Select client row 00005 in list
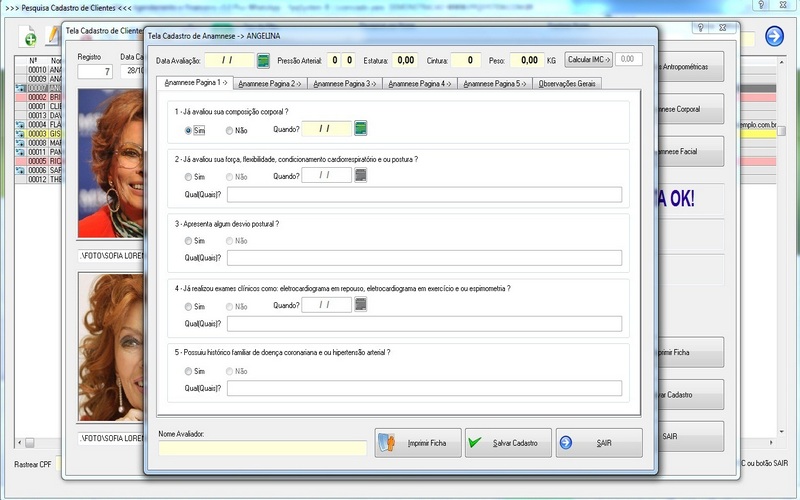Image resolution: width=800 pixels, height=500 pixels. 38,161
